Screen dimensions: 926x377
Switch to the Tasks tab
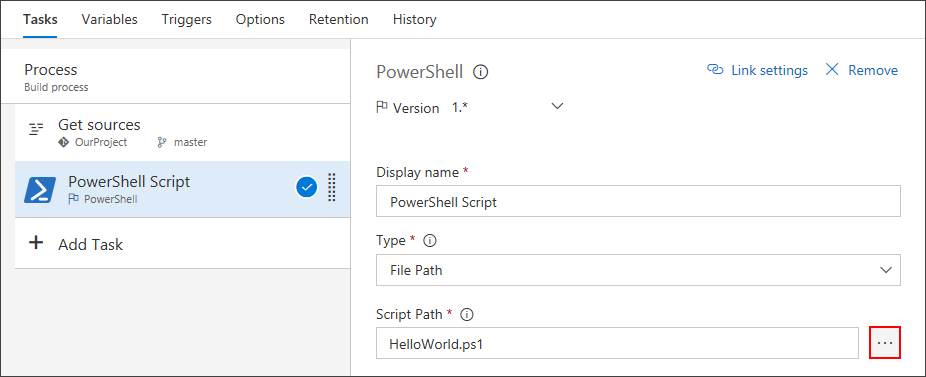[40, 20]
